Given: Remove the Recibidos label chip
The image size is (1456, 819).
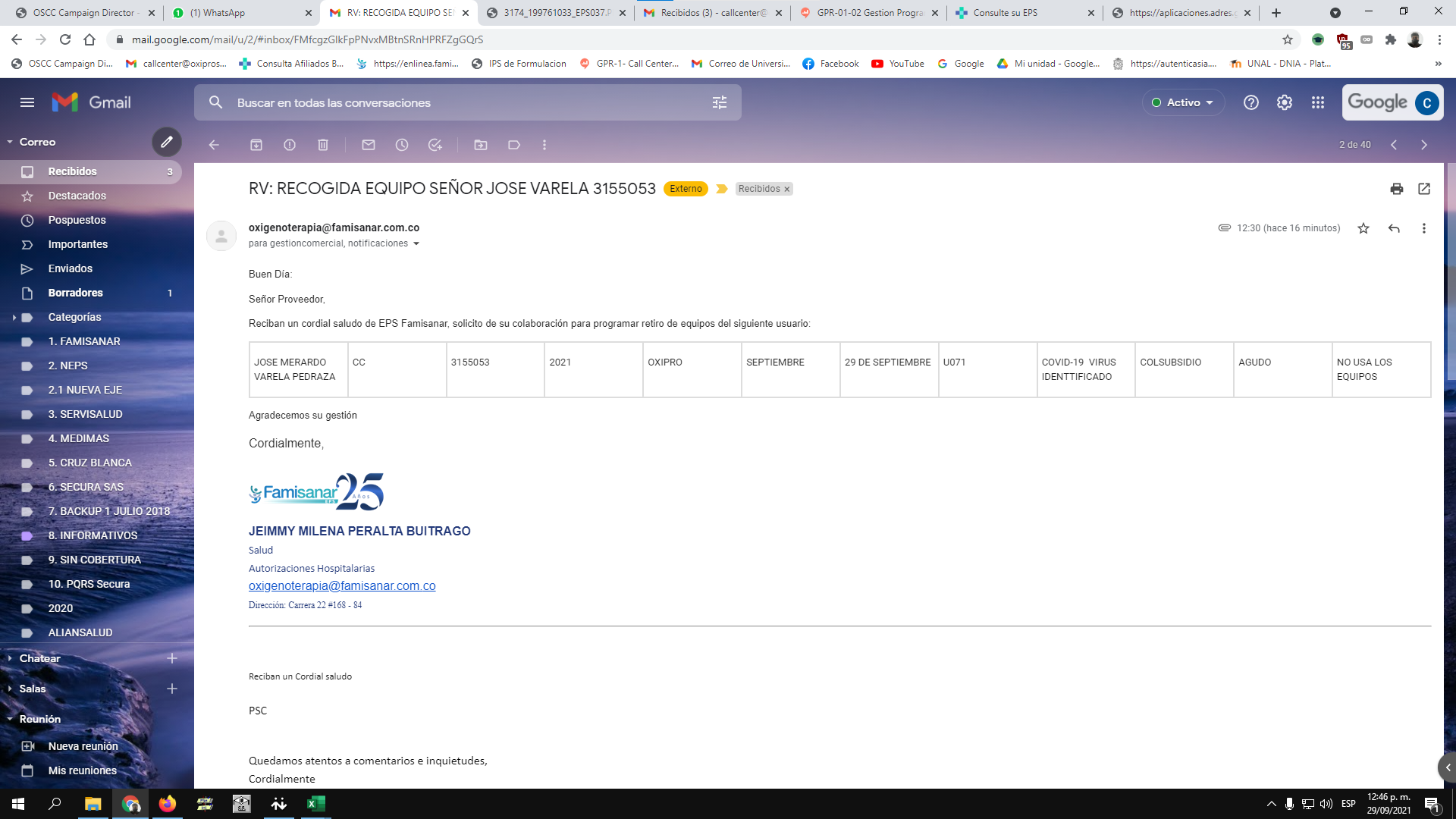Looking at the screenshot, I should pyautogui.click(x=786, y=190).
